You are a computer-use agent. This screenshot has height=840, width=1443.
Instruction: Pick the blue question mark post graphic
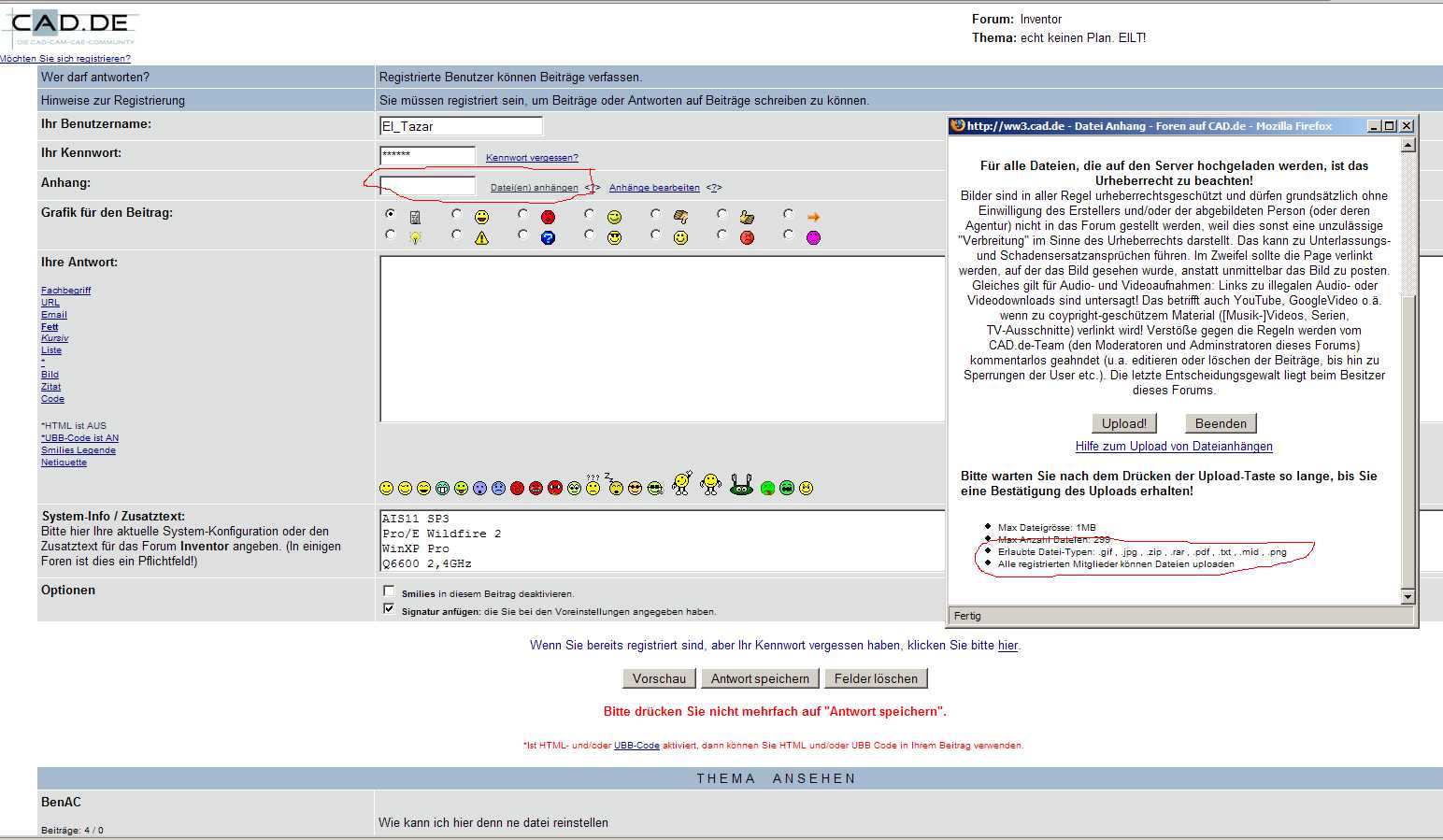click(x=548, y=238)
